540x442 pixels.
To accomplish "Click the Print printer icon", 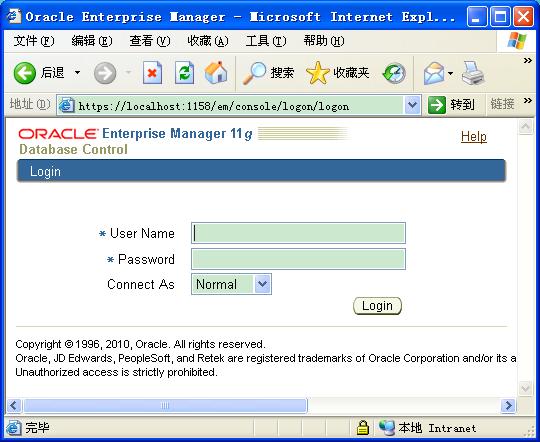I will click(x=473, y=73).
